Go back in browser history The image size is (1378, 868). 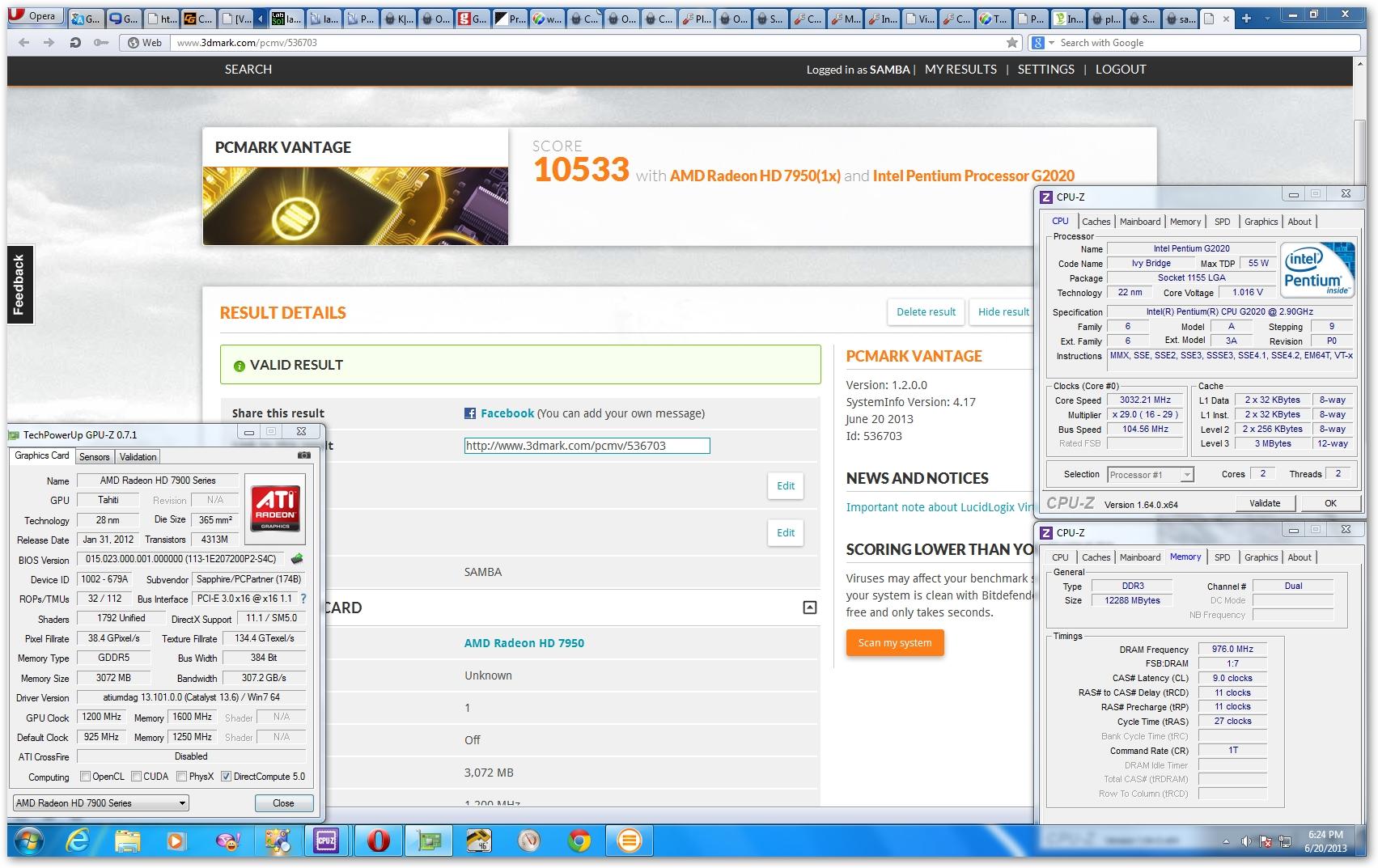(23, 43)
